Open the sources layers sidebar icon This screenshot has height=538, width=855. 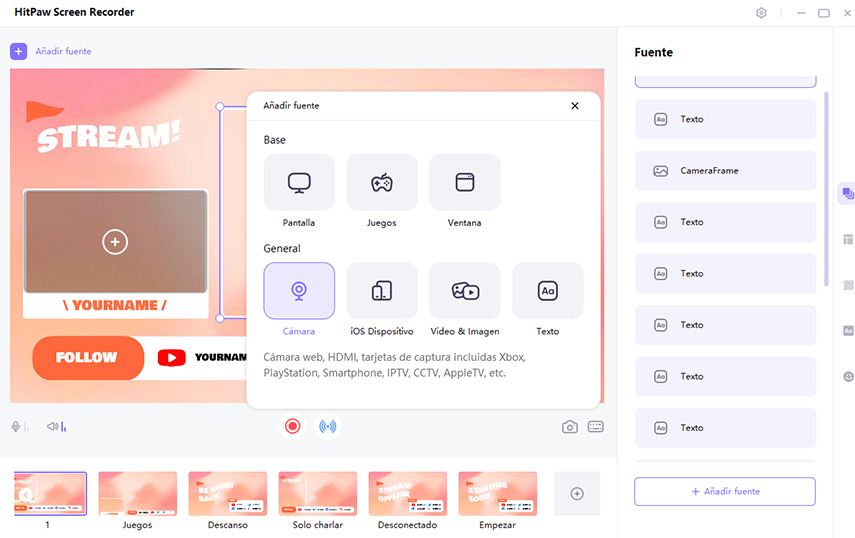click(848, 194)
